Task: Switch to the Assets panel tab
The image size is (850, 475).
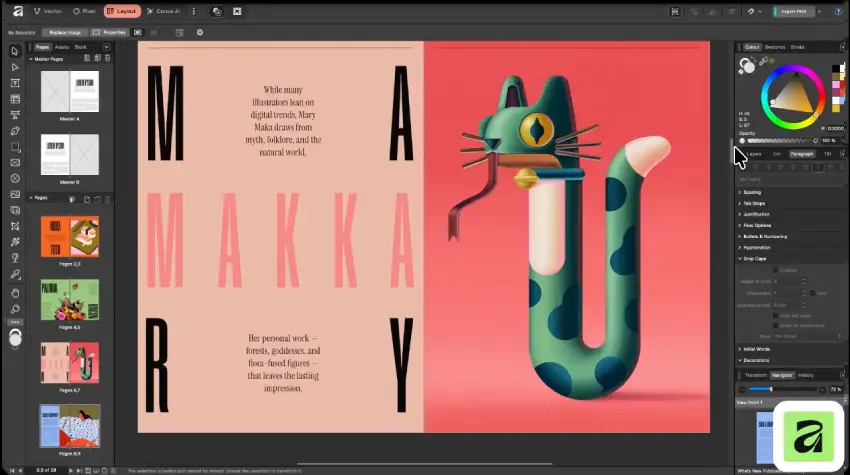Action: tap(62, 47)
